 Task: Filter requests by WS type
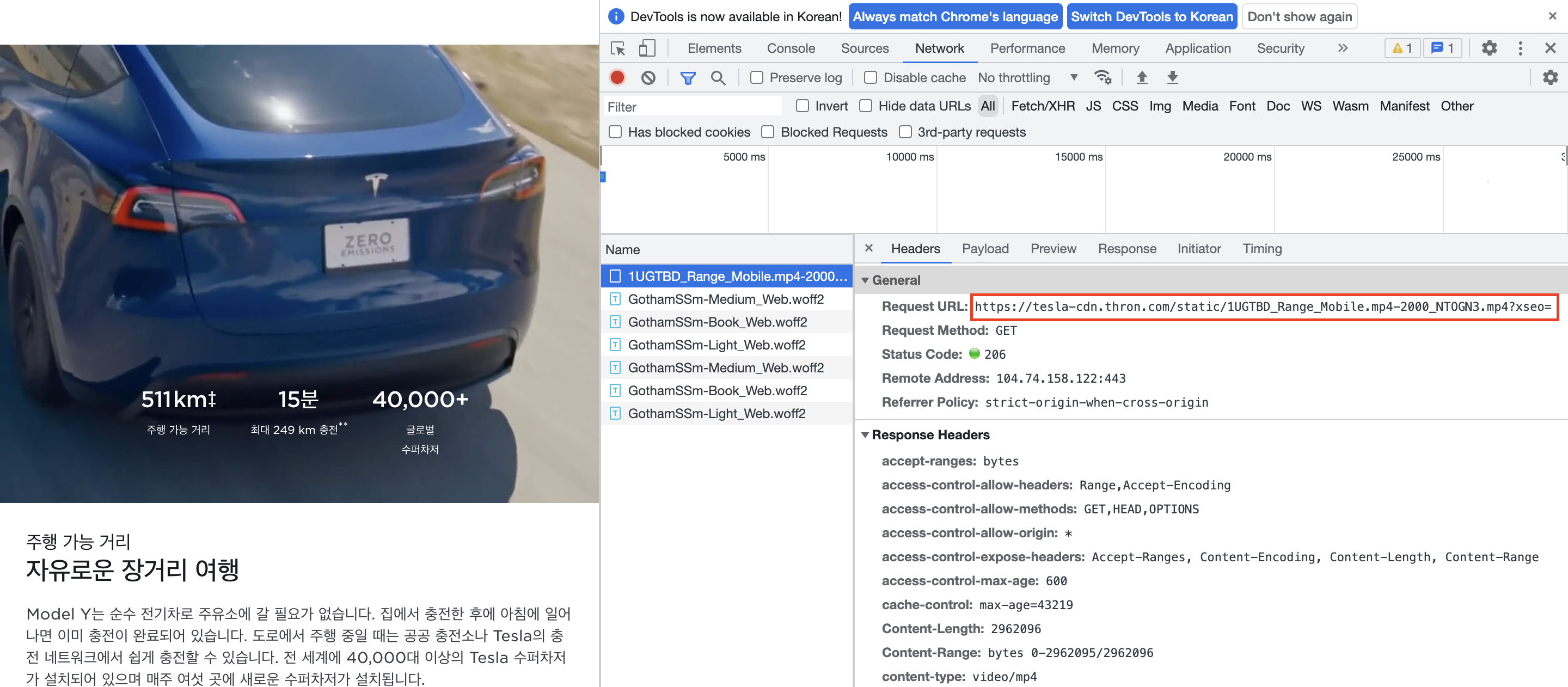[x=1311, y=106]
